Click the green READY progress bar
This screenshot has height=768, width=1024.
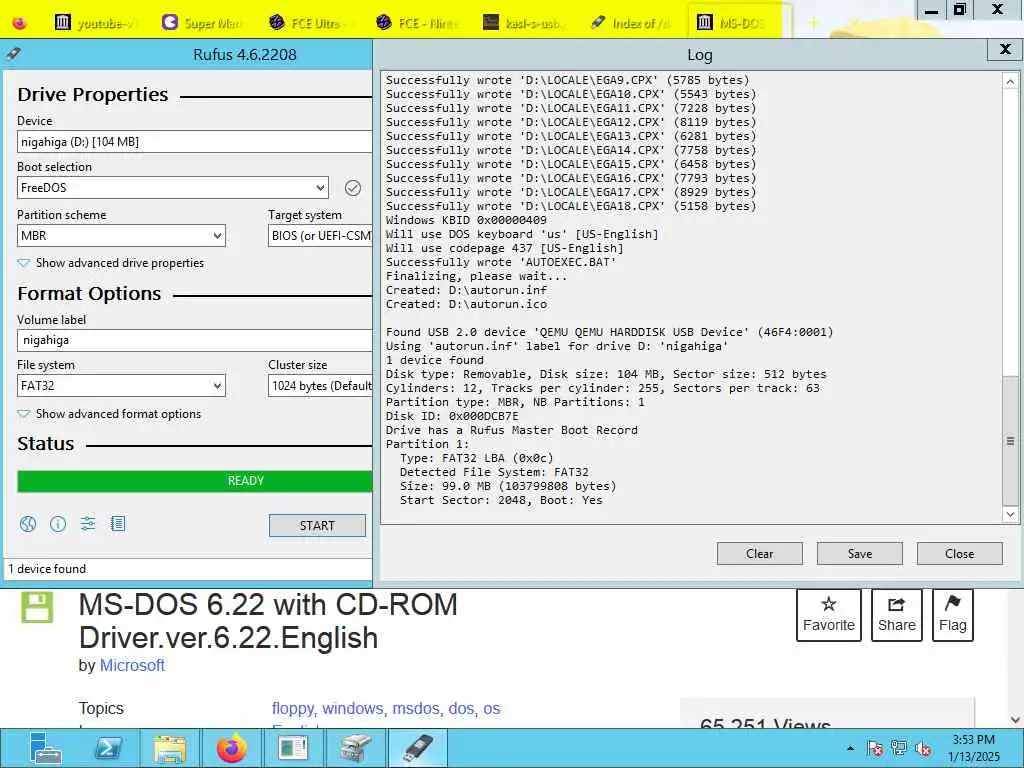[195, 481]
